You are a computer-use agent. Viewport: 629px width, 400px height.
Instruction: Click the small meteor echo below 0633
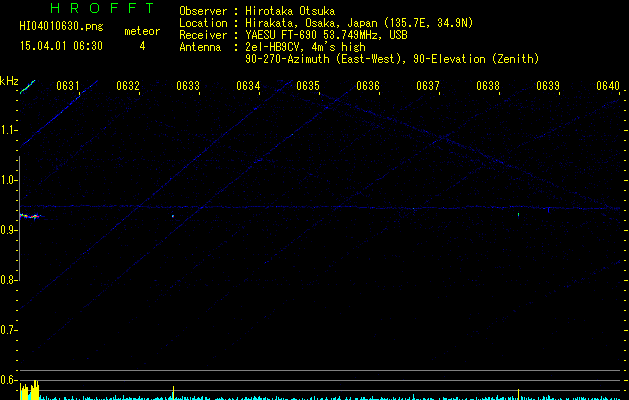coord(173,216)
